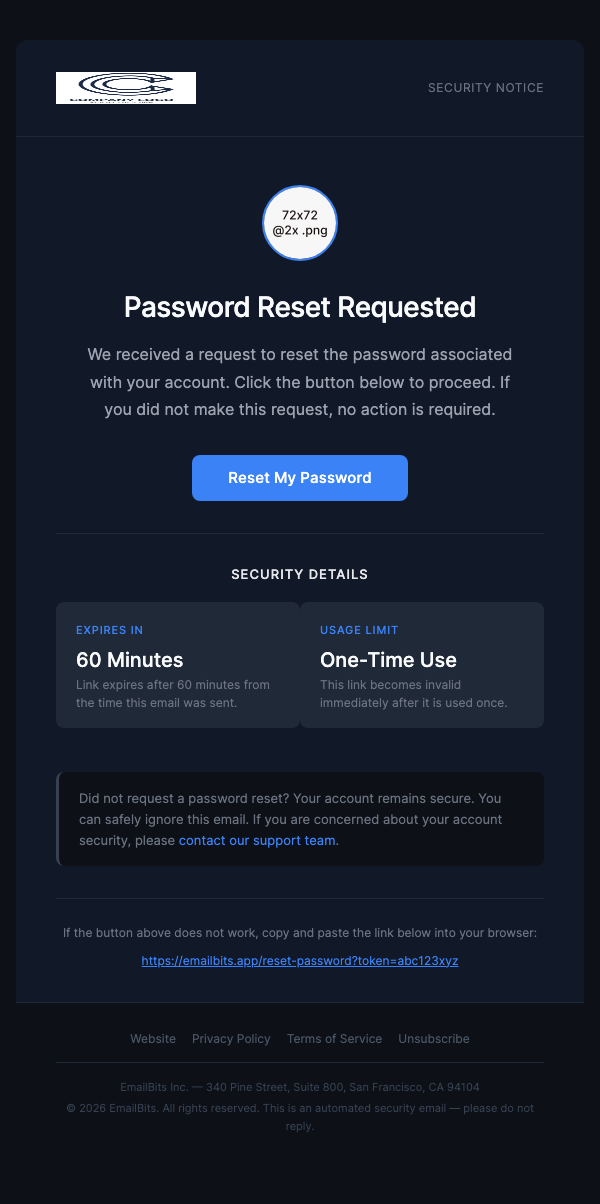Click the SECURITY NOTICE header label

pyautogui.click(x=485, y=88)
